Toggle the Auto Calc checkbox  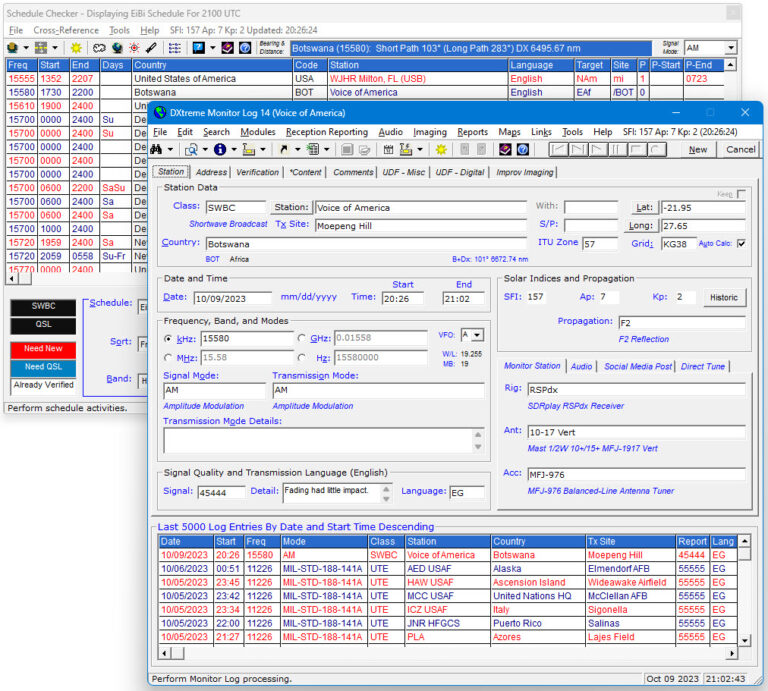pyautogui.click(x=740, y=243)
